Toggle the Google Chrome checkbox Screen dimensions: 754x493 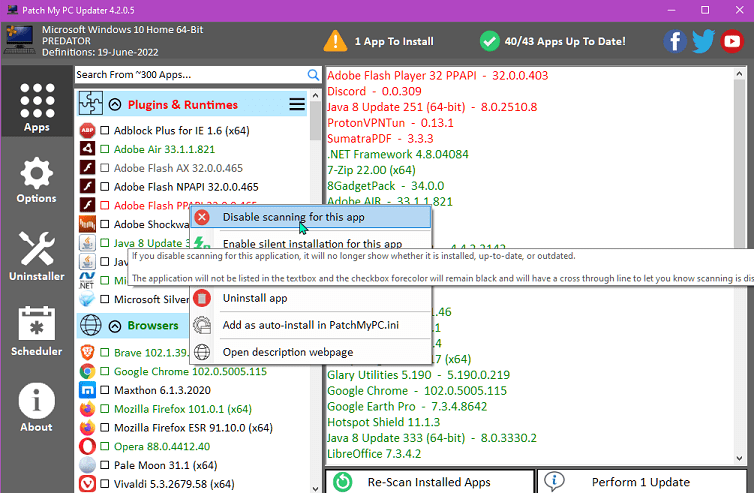[x=104, y=371]
